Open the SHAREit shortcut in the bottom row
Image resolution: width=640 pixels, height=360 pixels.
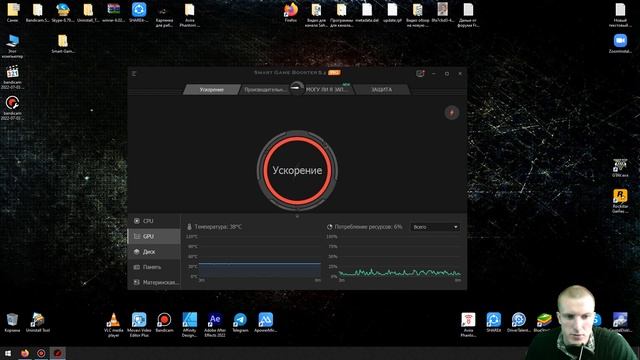(493, 322)
